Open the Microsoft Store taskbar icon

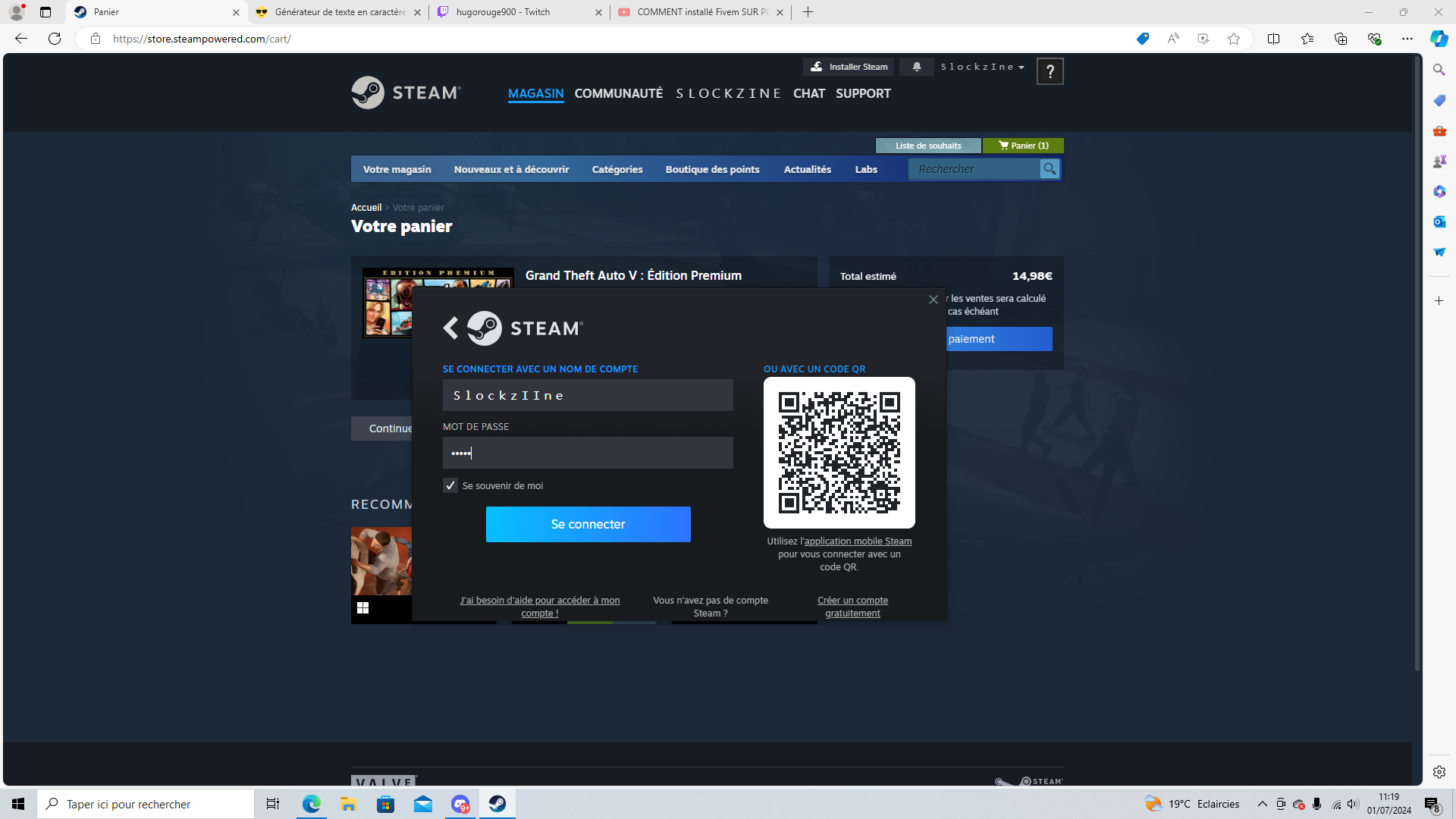coord(385,804)
